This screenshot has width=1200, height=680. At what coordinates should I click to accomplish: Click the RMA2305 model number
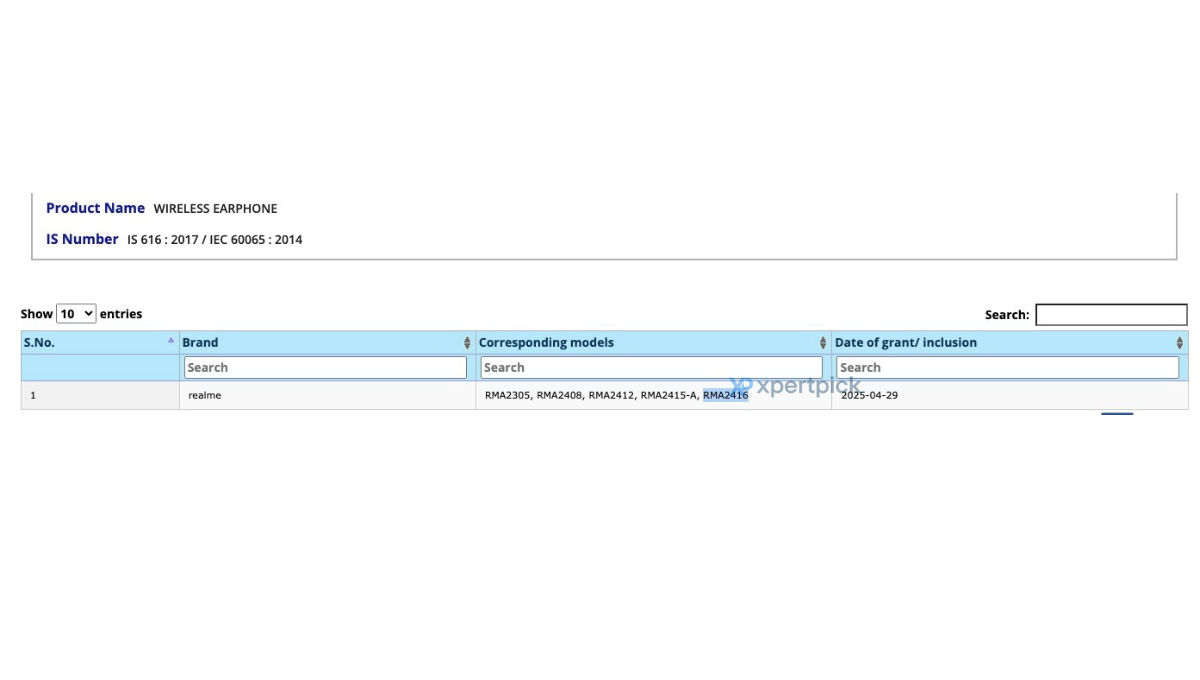click(x=507, y=395)
